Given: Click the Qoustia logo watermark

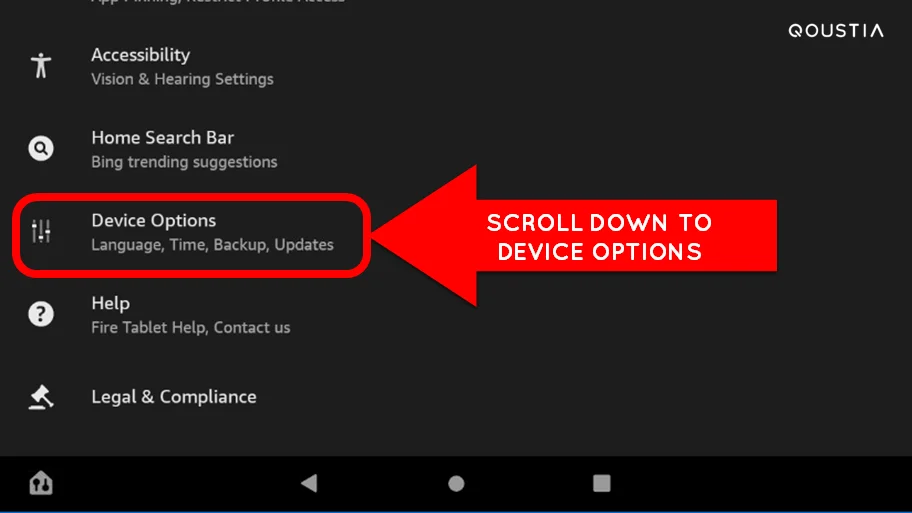Looking at the screenshot, I should pos(836,31).
